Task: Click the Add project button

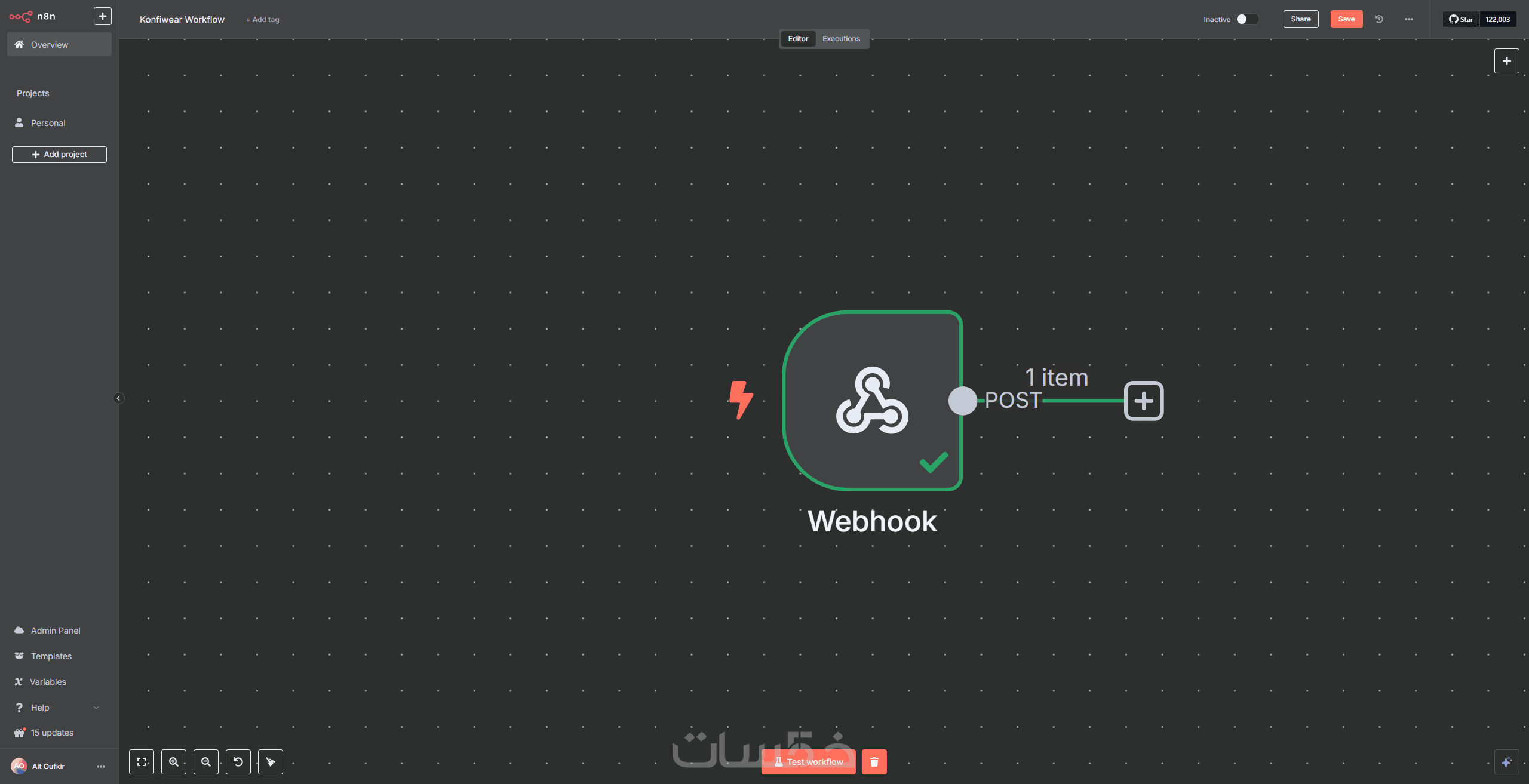Action: [x=59, y=155]
